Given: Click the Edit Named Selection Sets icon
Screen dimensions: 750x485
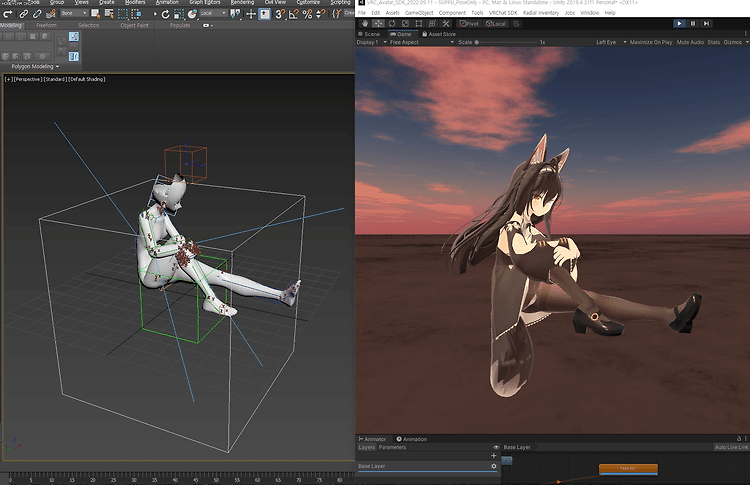Looking at the screenshot, I should pos(336,14).
